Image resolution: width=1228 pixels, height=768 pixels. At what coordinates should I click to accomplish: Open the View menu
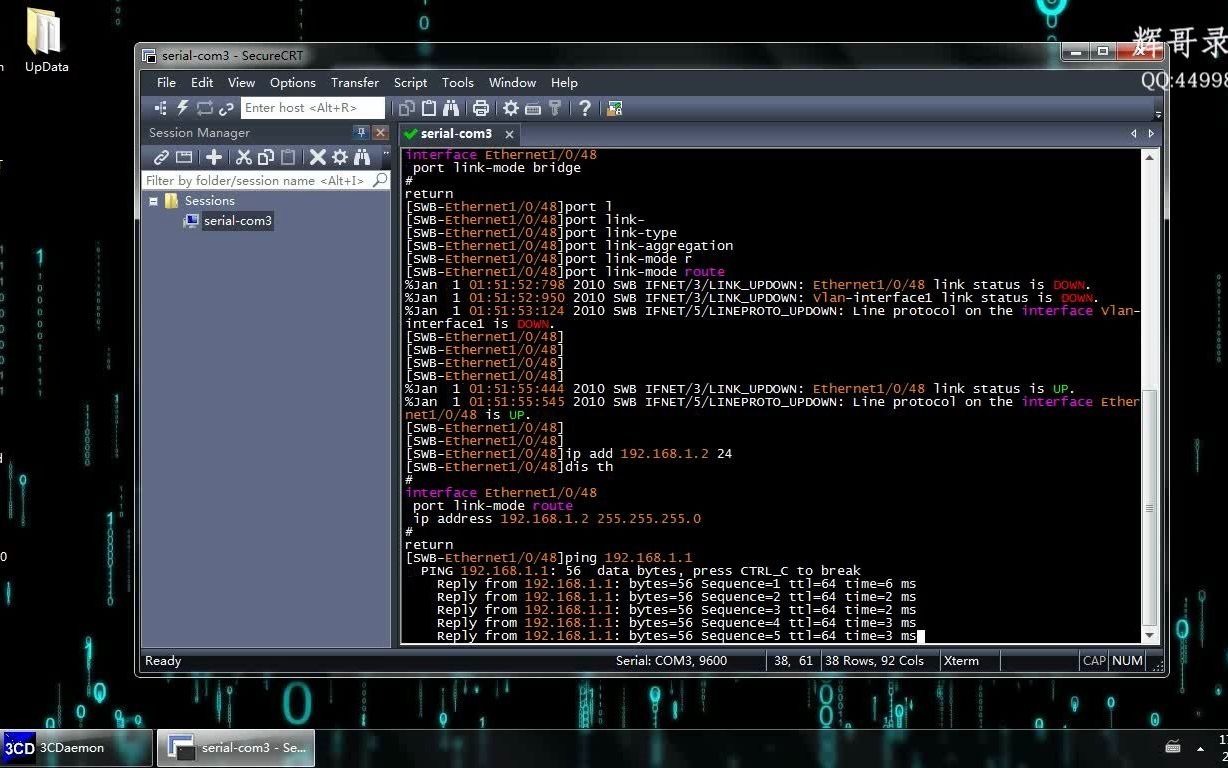241,83
